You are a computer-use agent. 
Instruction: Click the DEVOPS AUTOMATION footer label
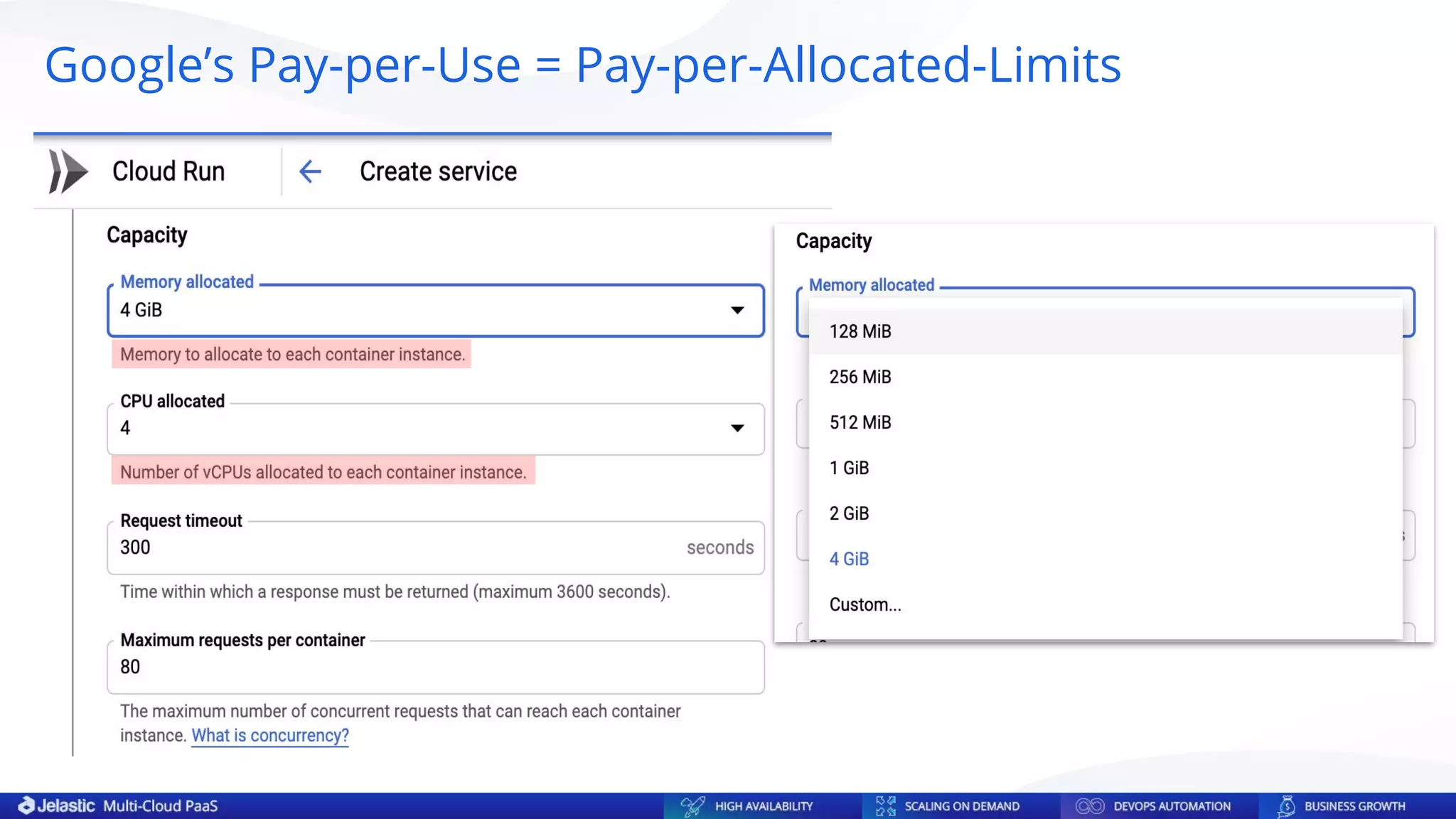point(1172,806)
